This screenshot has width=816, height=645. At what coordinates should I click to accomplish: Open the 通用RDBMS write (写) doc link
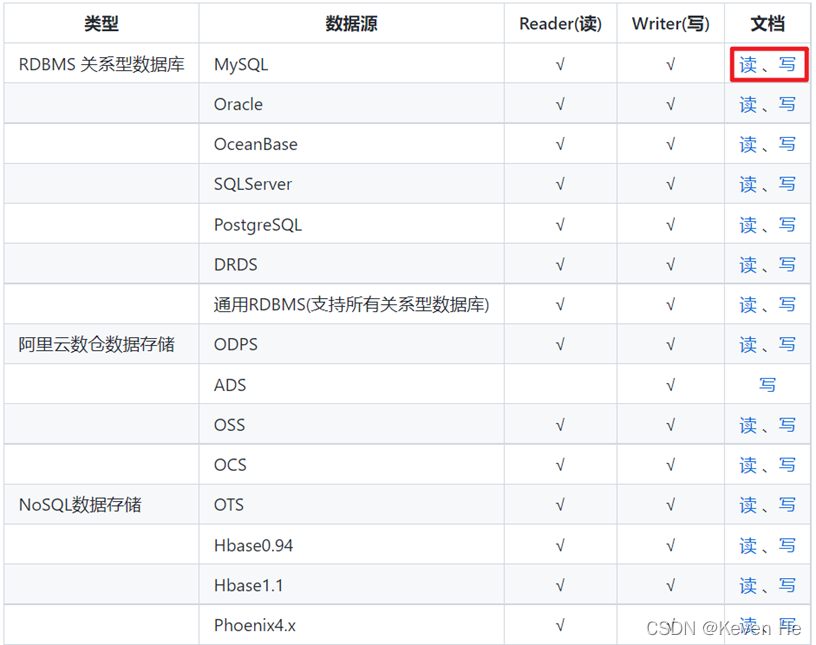click(x=787, y=305)
